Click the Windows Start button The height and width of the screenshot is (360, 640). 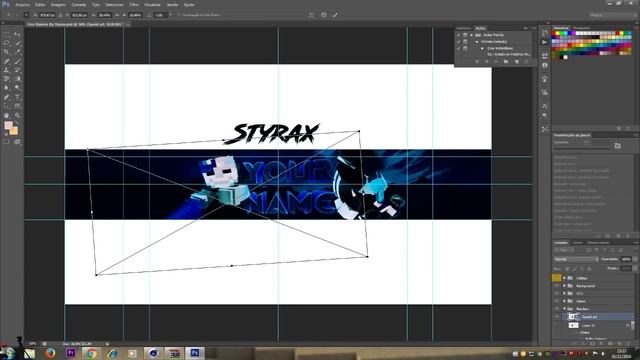8,353
